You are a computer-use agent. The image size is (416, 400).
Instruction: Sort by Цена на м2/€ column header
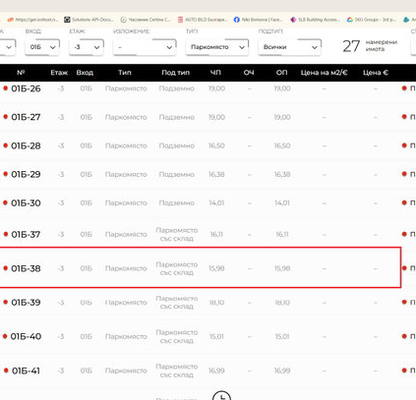(324, 72)
